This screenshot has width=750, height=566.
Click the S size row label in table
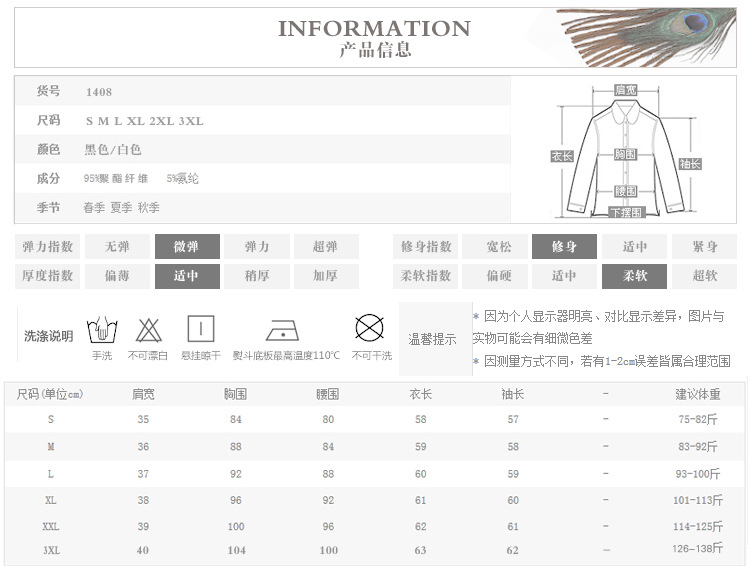tap(51, 420)
